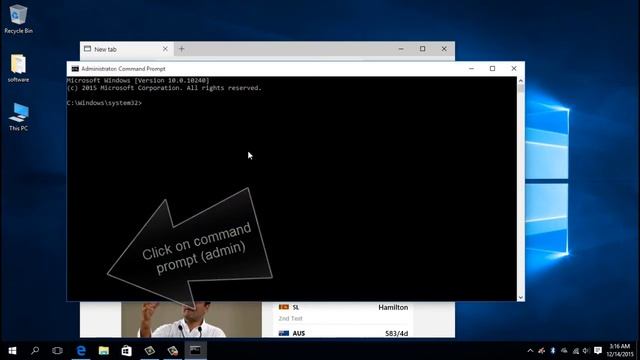The width and height of the screenshot is (640, 360).
Task: Click the AUS 583/4d score row
Action: [x=343, y=333]
